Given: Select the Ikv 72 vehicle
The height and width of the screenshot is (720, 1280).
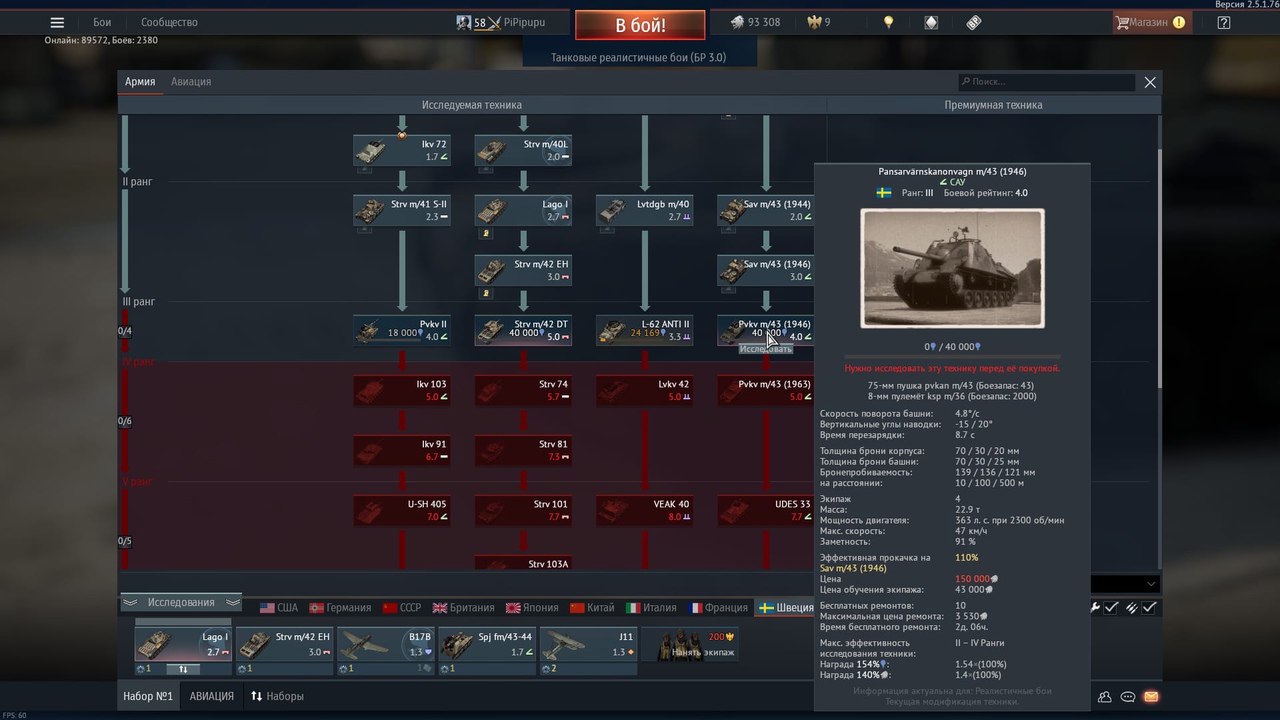Looking at the screenshot, I should click(x=402, y=151).
